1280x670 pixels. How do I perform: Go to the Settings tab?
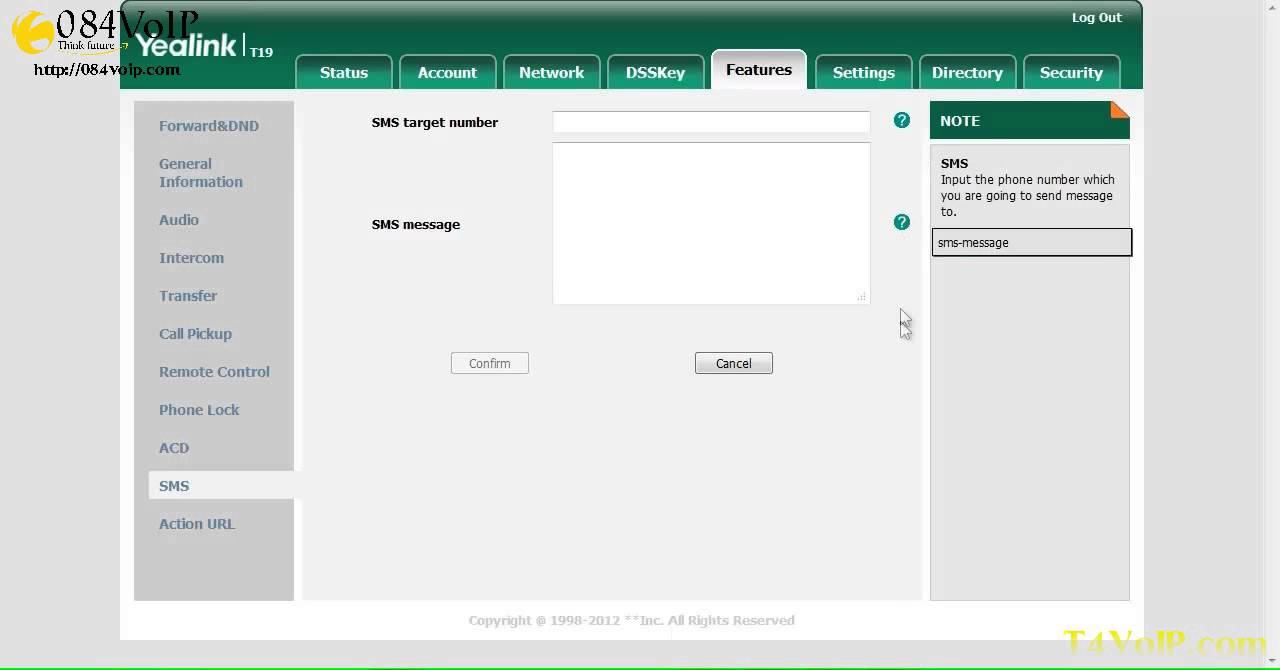(863, 72)
